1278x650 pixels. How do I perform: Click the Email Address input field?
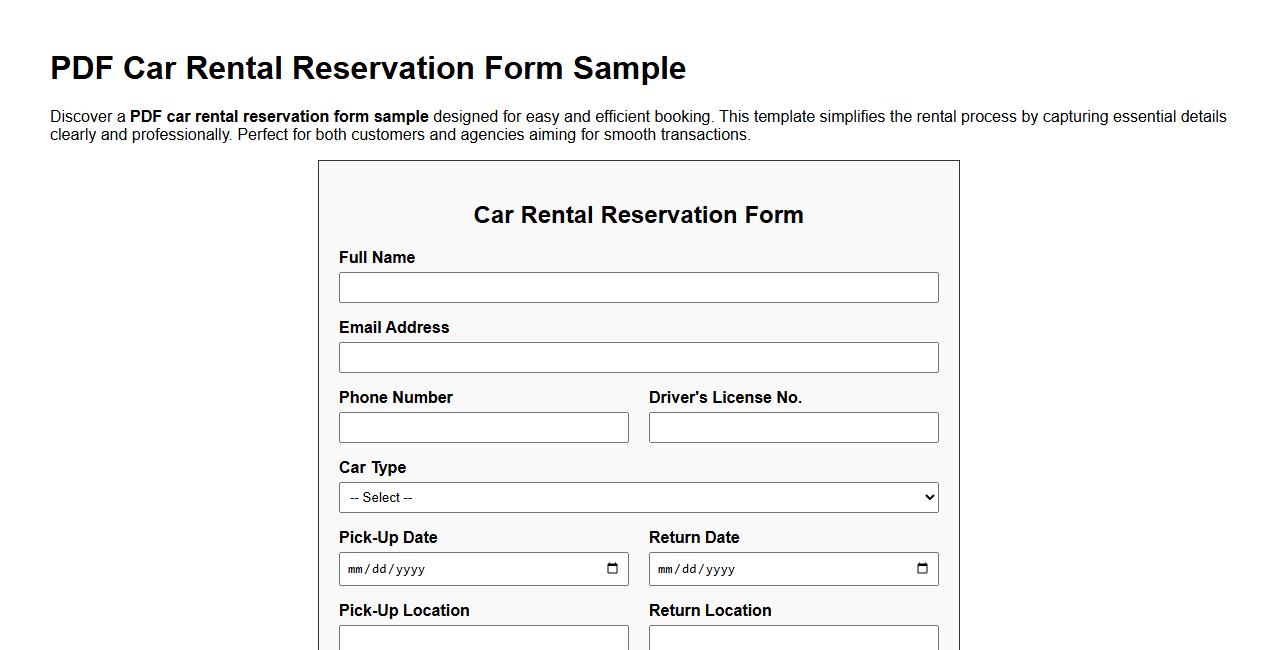point(639,357)
